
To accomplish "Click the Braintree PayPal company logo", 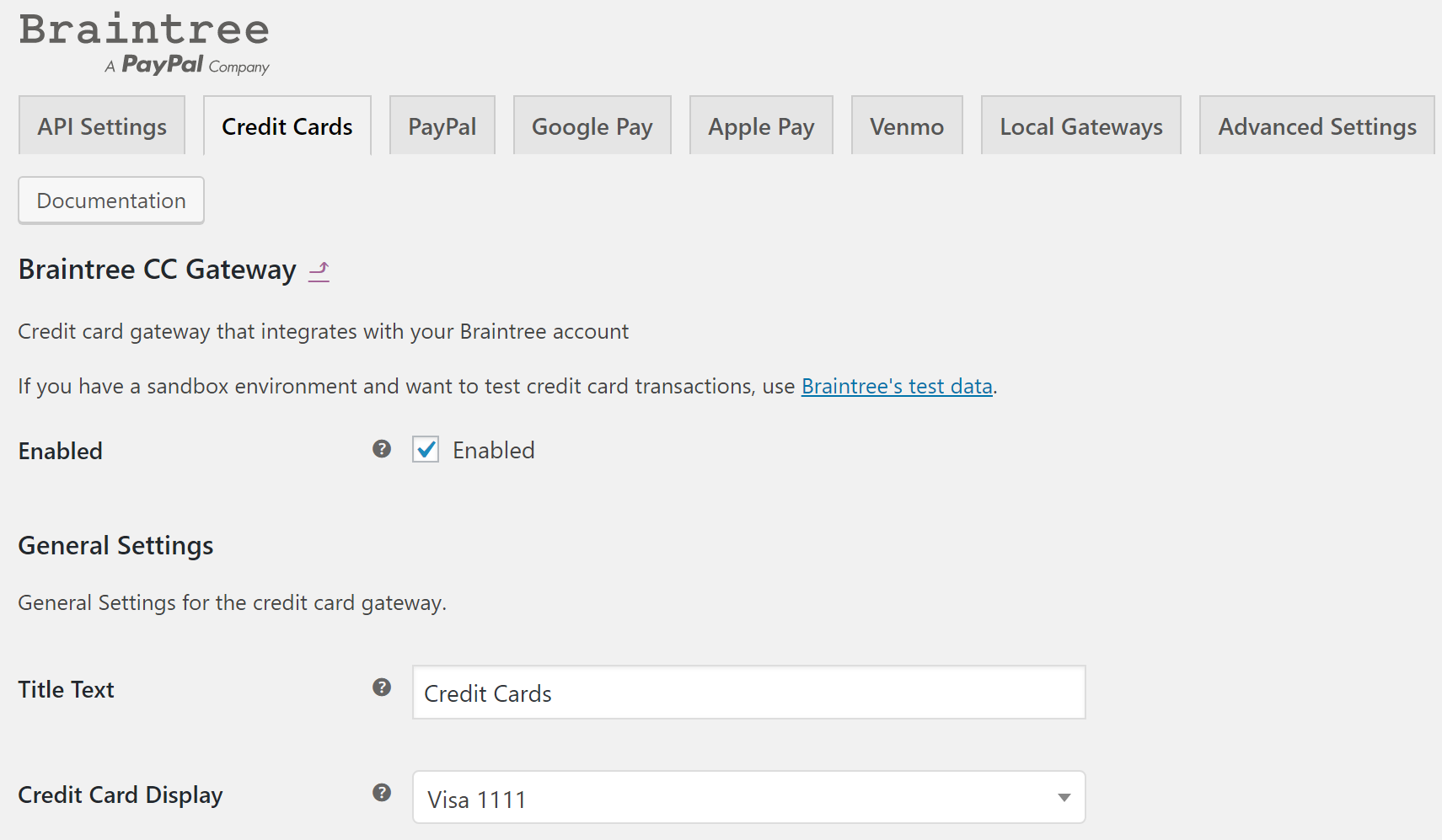I will (x=144, y=43).
